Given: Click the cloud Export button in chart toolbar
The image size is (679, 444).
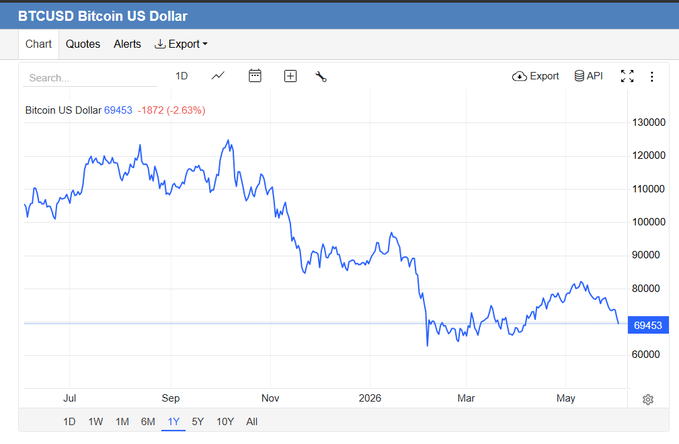Looking at the screenshot, I should [x=535, y=76].
